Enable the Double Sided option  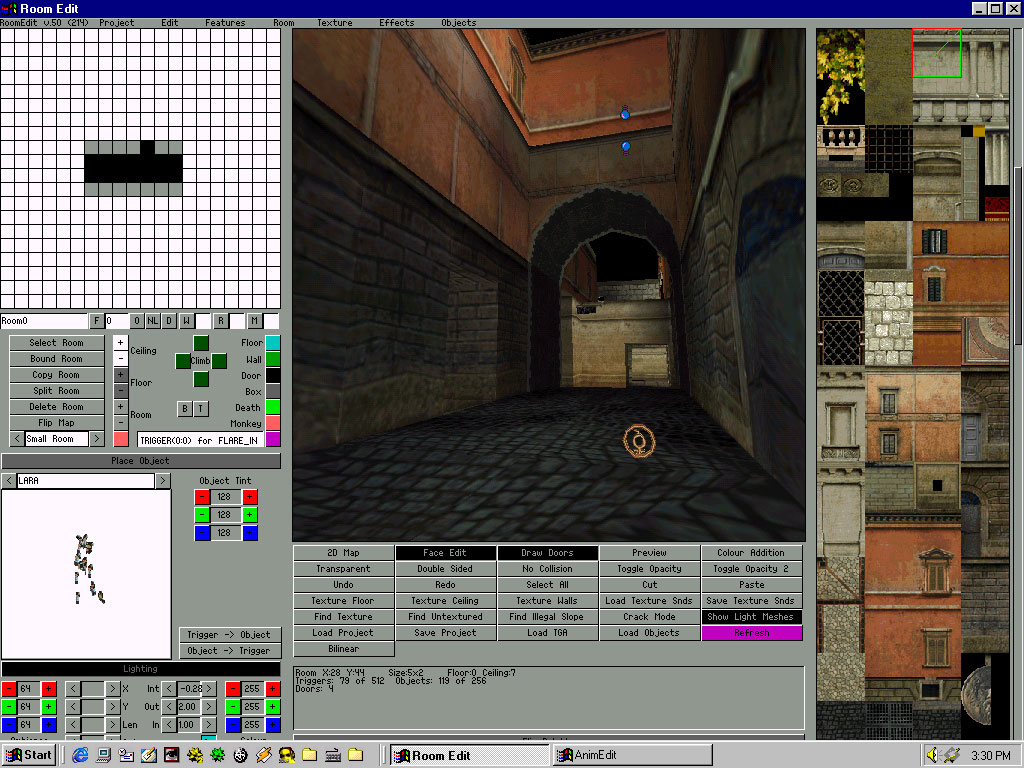[x=445, y=569]
